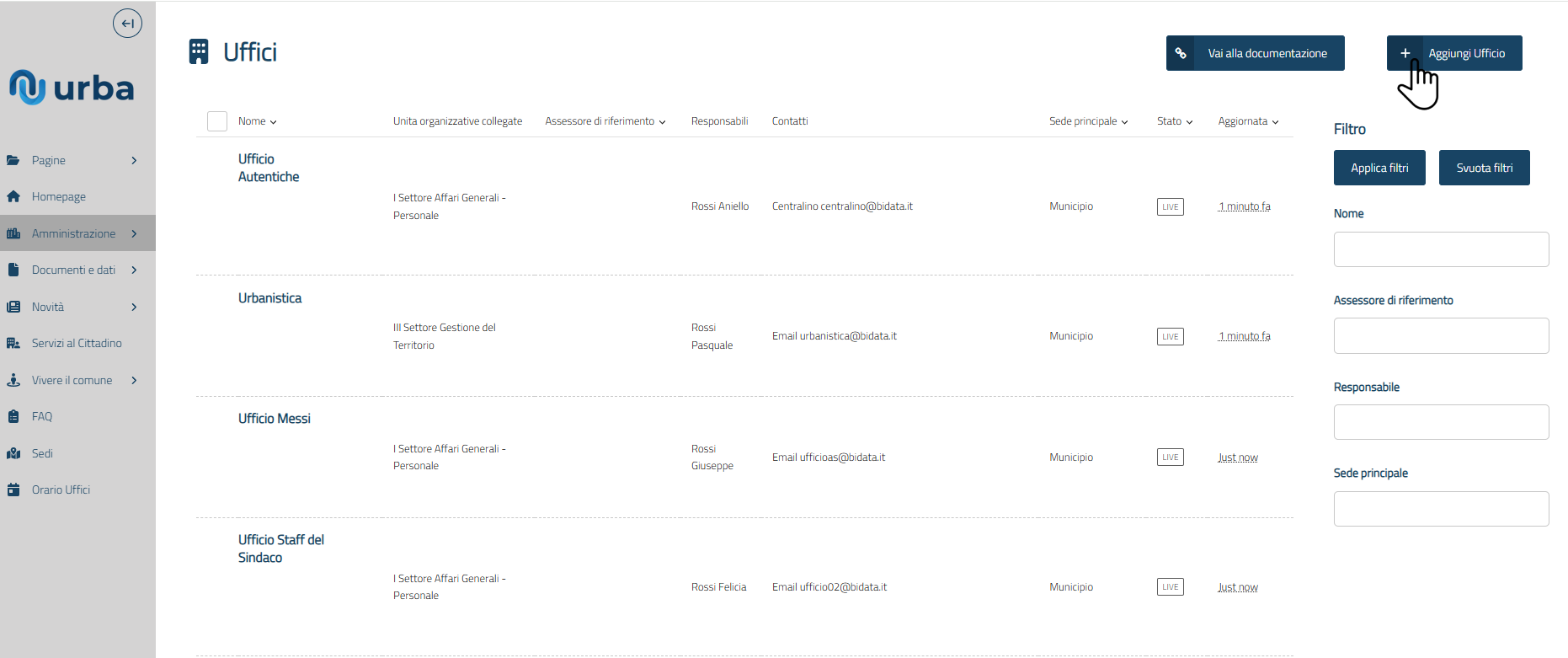Screen dimensions: 1568x658
Task: Click the Aggiungi Ufficio button
Action: 1454,53
